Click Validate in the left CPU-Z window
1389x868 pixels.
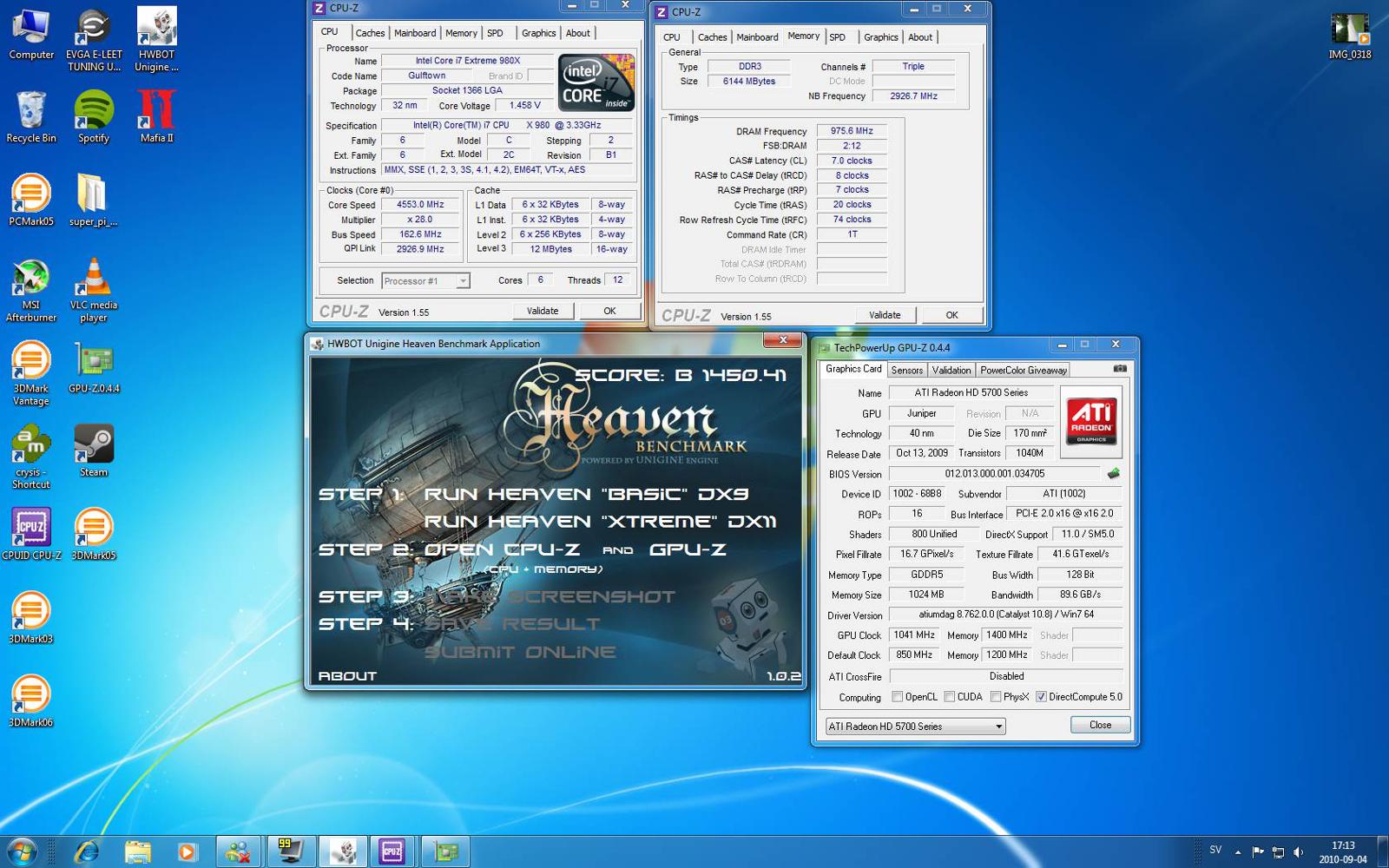point(543,311)
